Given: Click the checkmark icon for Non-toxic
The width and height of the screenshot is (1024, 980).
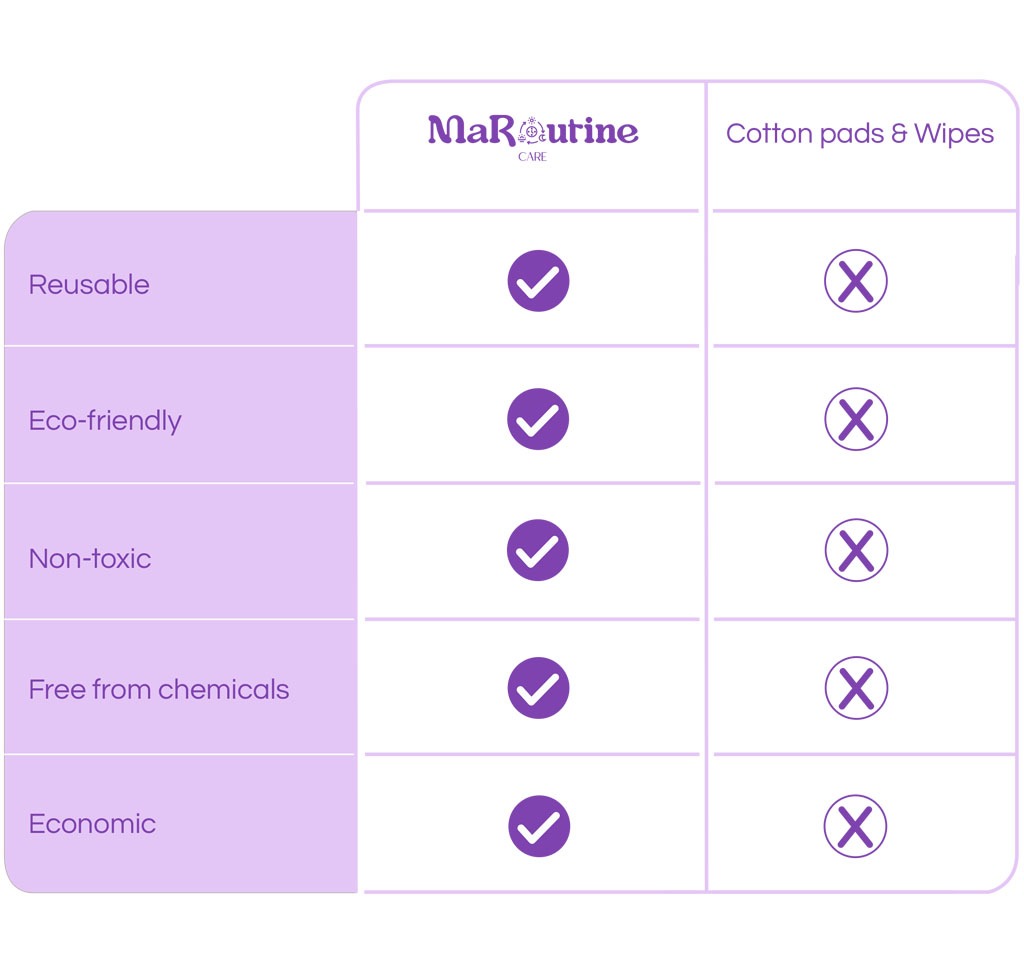Looking at the screenshot, I should coord(538,550).
